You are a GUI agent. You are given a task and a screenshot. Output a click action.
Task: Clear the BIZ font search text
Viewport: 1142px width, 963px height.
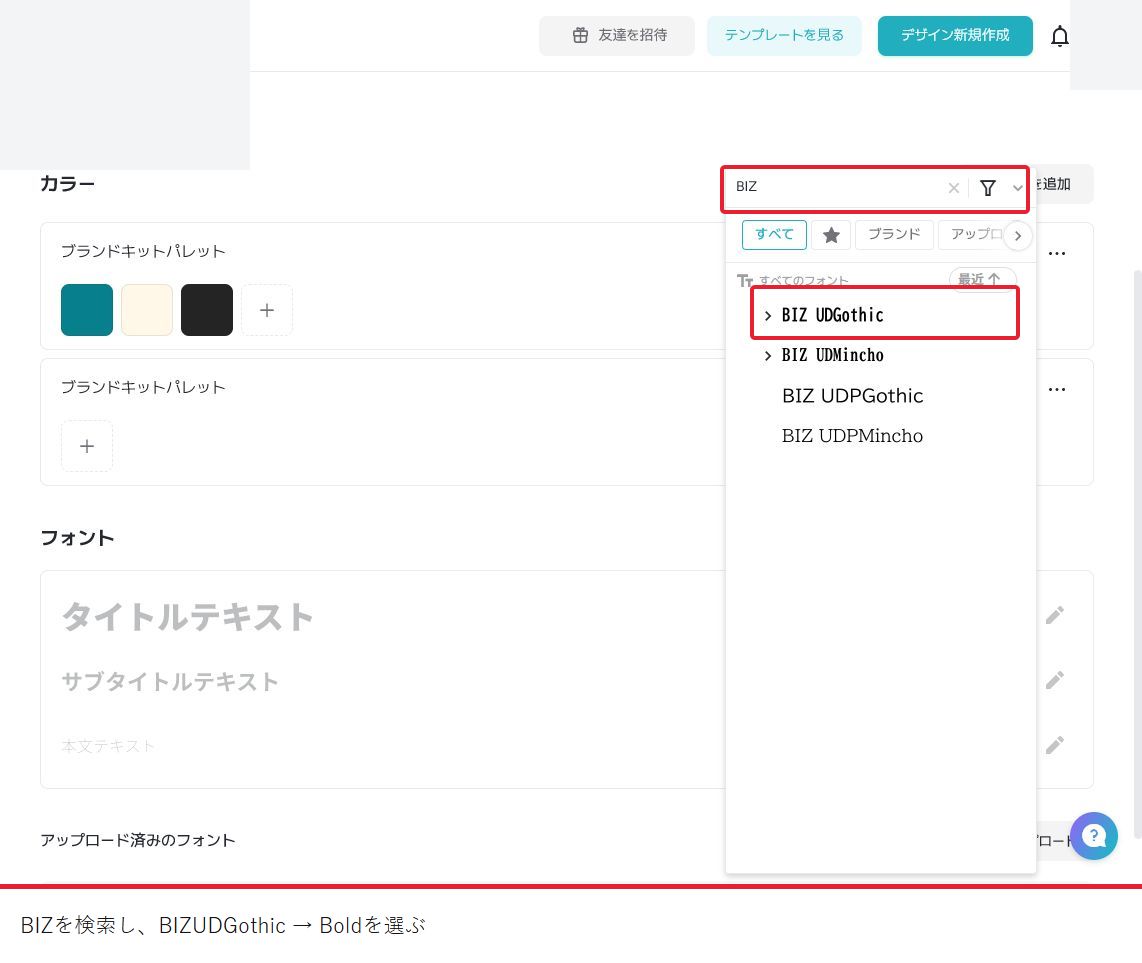(x=953, y=188)
